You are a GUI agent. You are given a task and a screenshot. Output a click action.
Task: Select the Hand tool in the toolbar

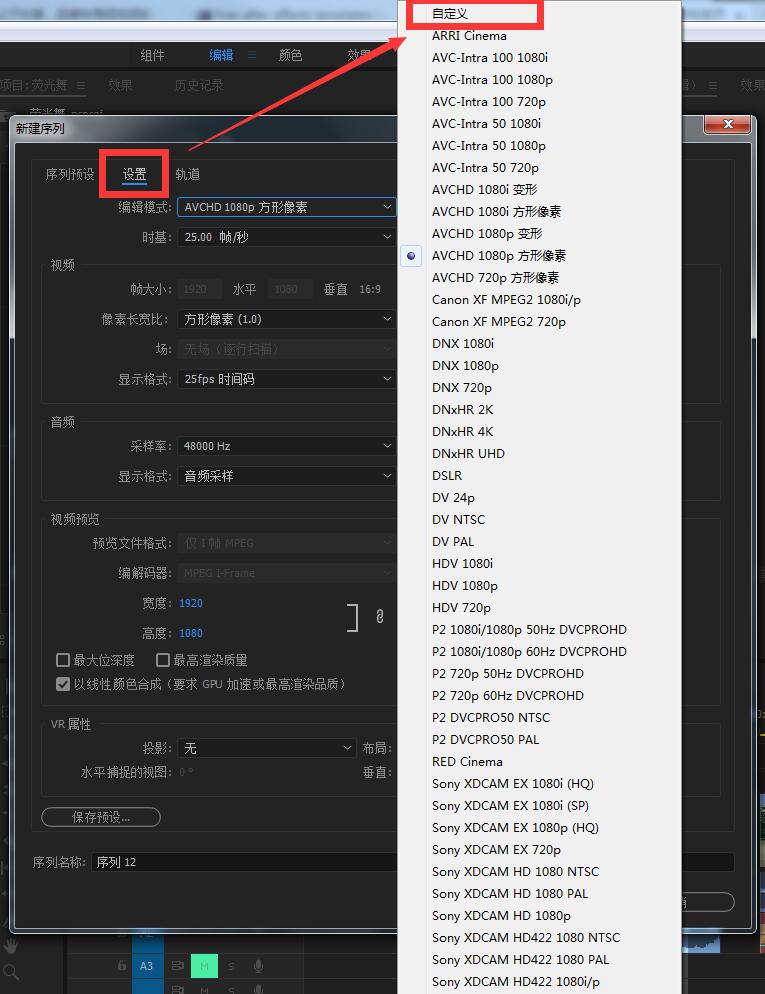click(10, 946)
